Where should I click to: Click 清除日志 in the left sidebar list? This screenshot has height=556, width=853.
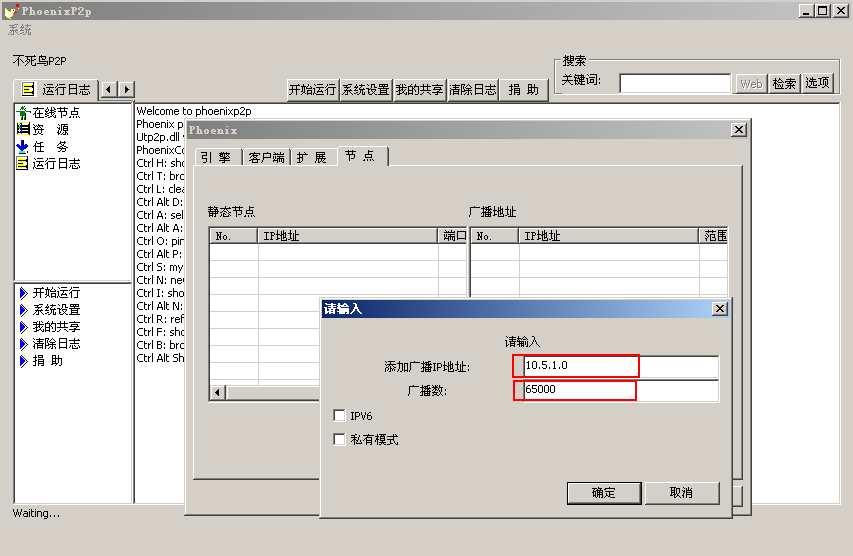pyautogui.click(x=56, y=343)
